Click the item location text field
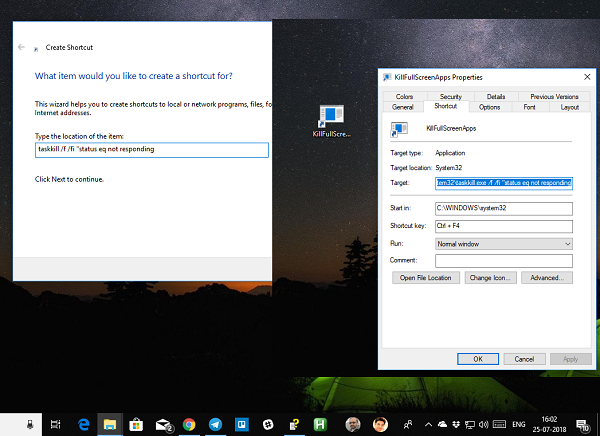The height and width of the screenshot is (436, 600). tap(151, 150)
